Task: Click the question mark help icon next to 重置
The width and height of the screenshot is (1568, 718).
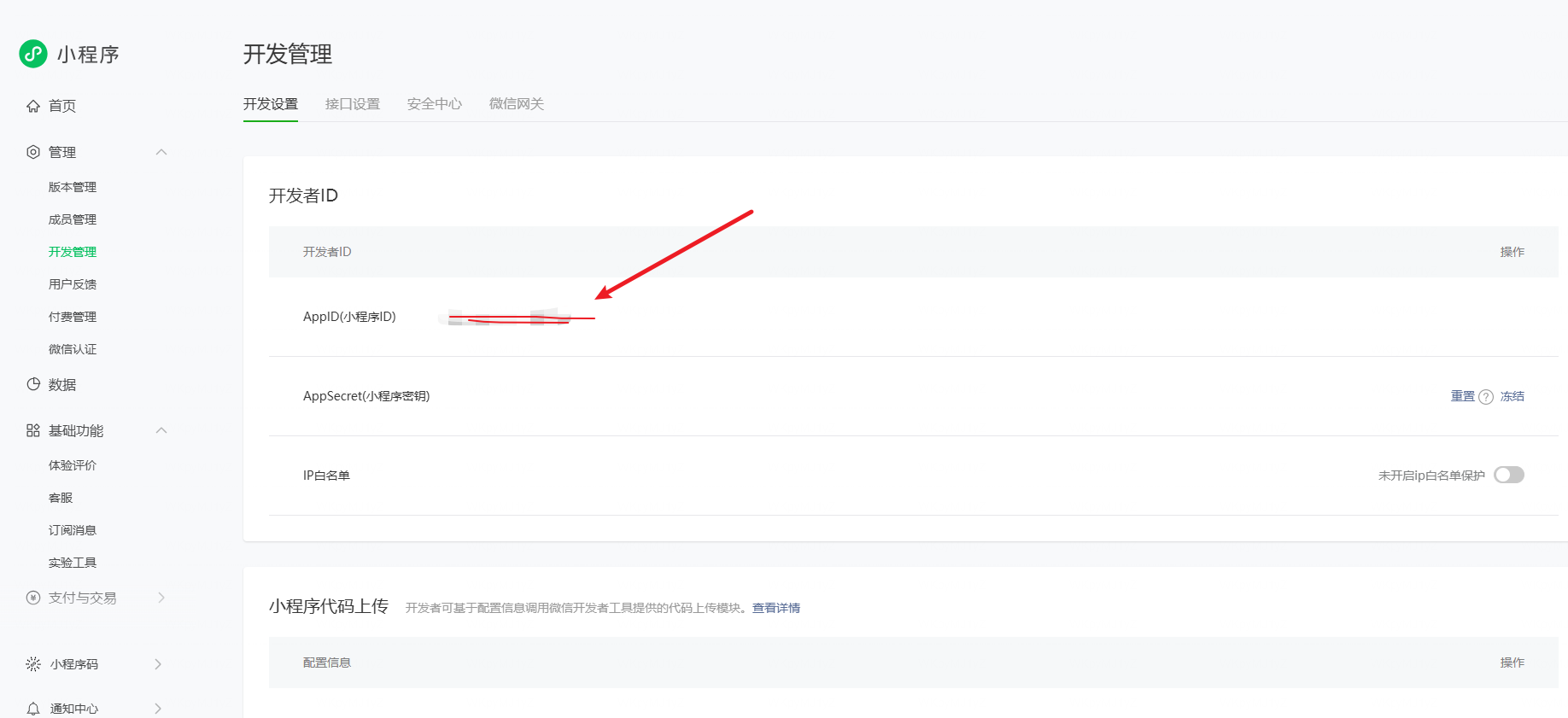Action: [1486, 397]
